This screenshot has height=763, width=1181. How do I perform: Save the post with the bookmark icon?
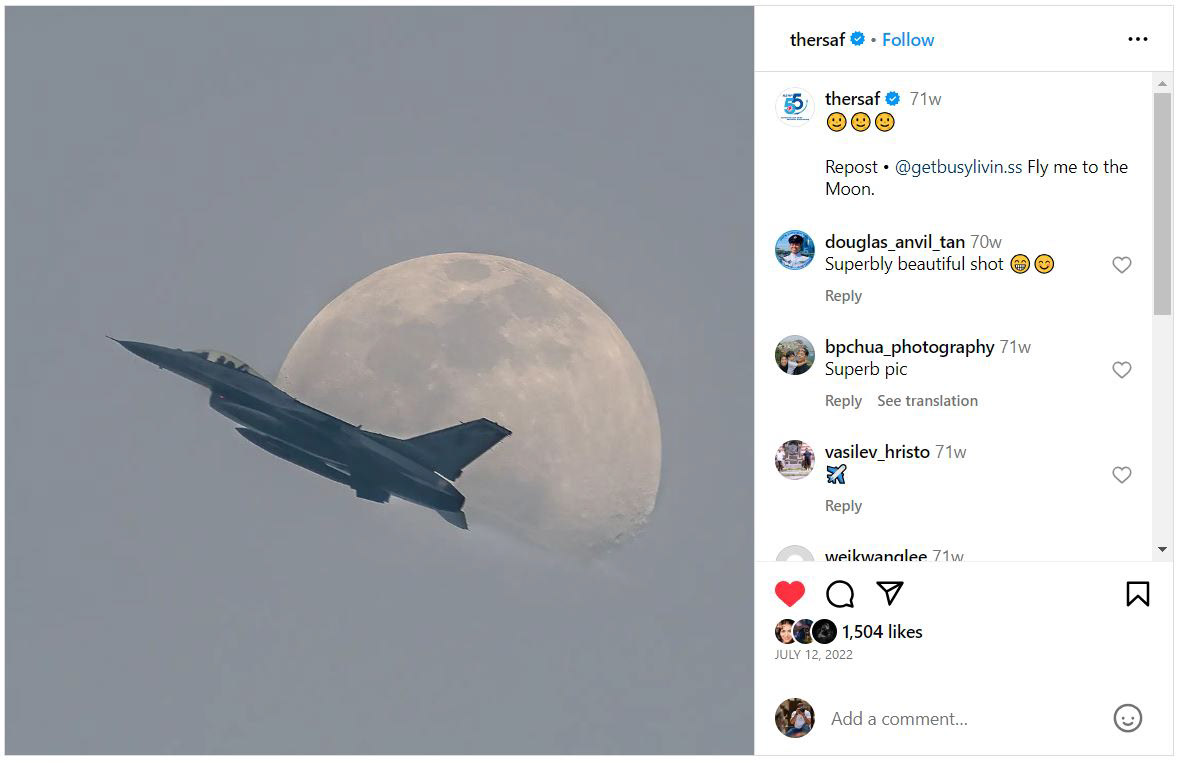tap(1137, 594)
